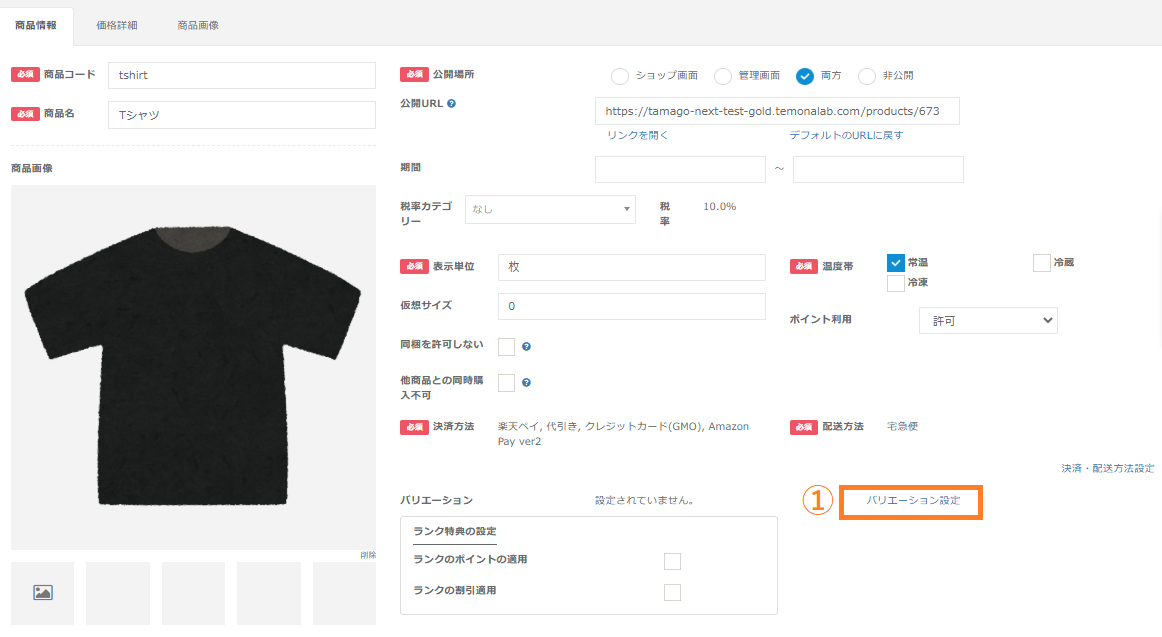Check the 冷凍 temperature checkbox

tap(895, 283)
